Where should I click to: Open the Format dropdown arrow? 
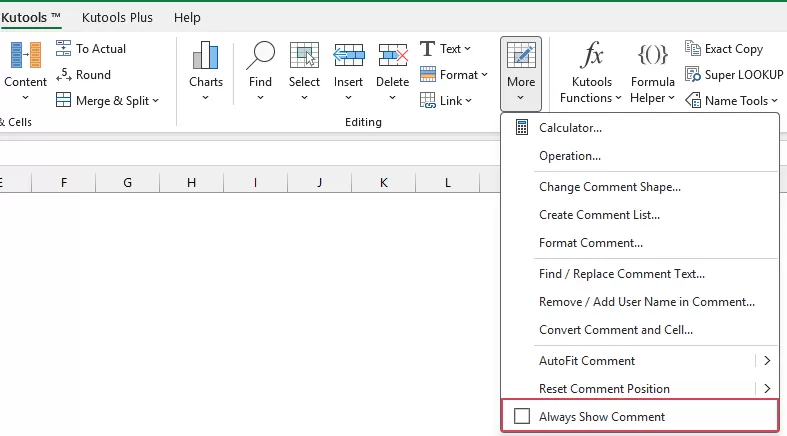click(x=484, y=75)
